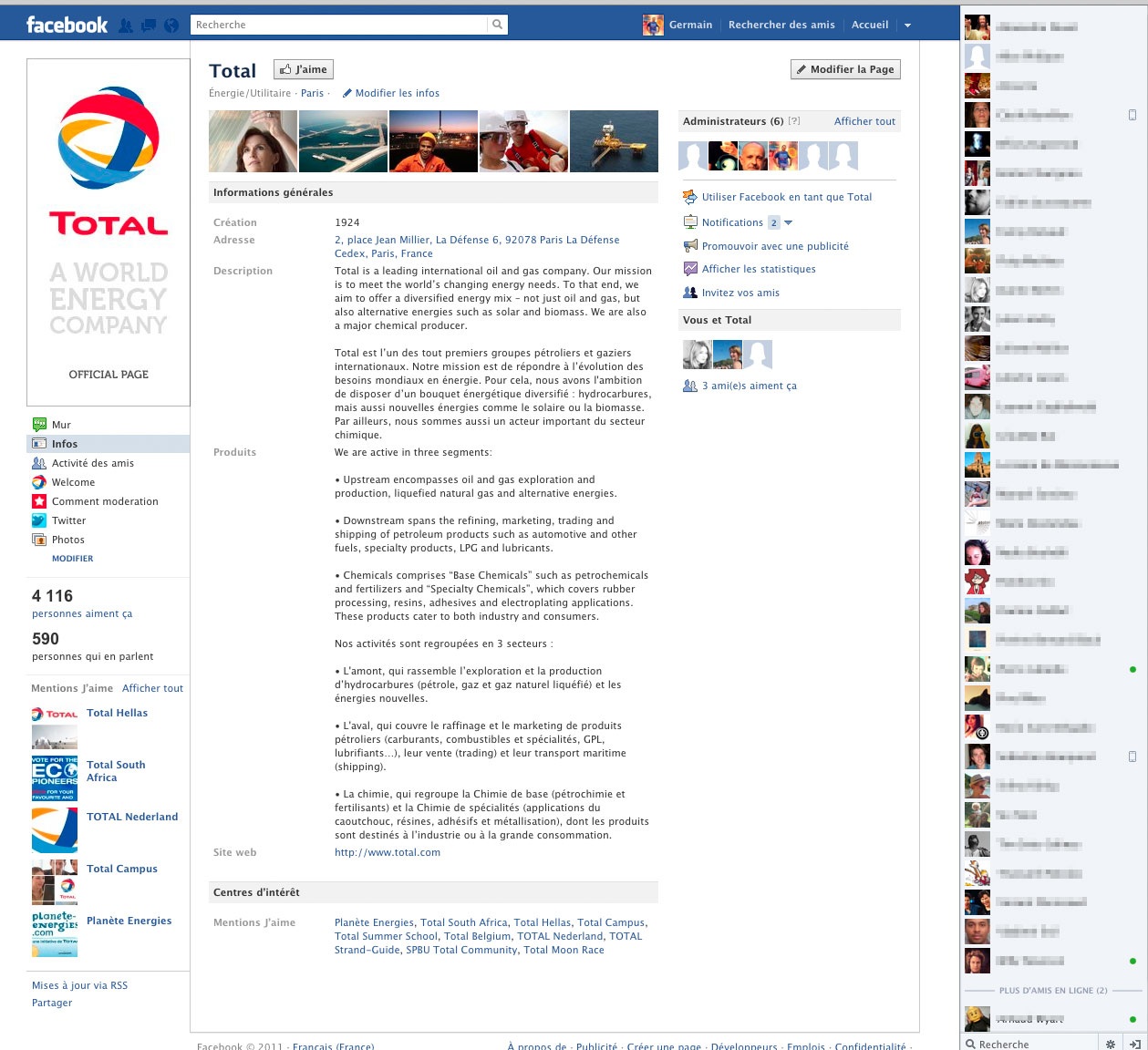Viewport: 1148px width, 1050px height.
Task: Open the Notifications link under Administrateurs
Action: pyautogui.click(x=732, y=222)
